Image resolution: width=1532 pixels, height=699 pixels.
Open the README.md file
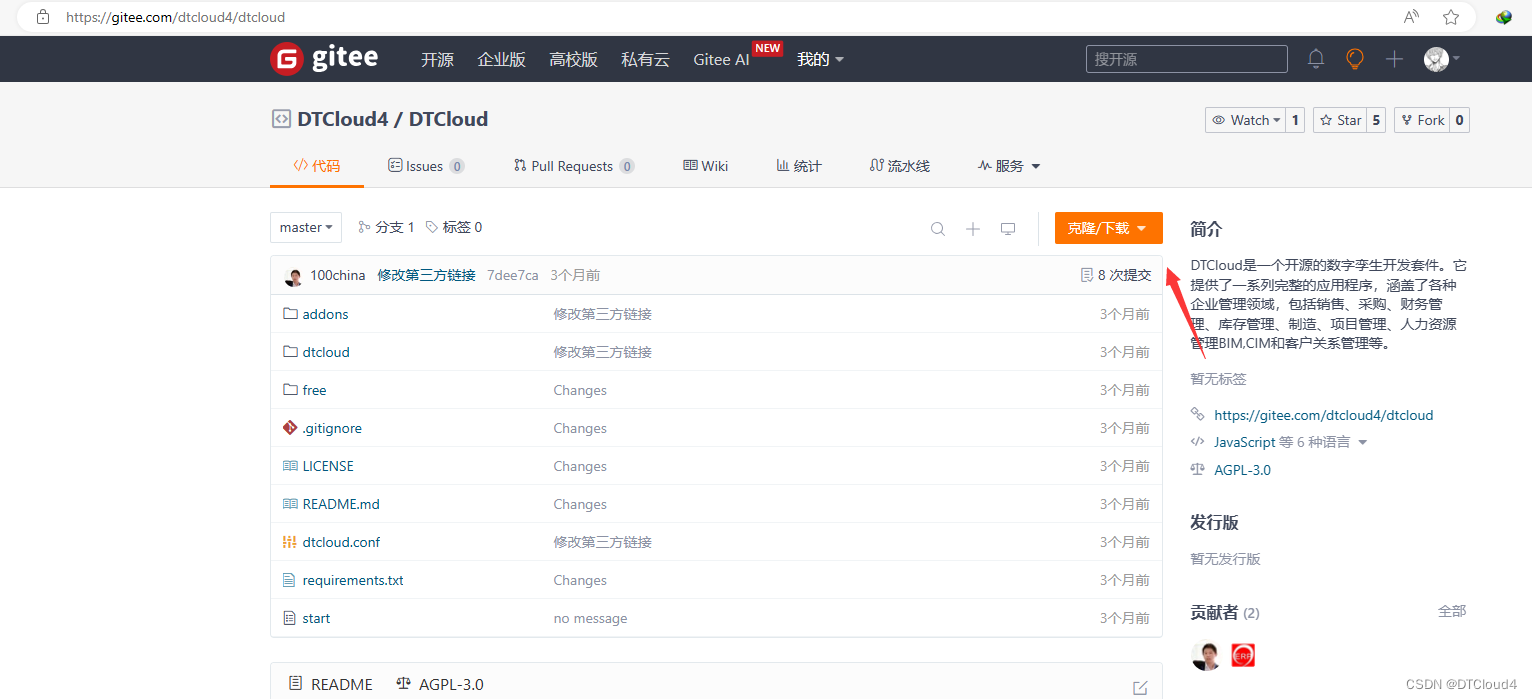[340, 503]
